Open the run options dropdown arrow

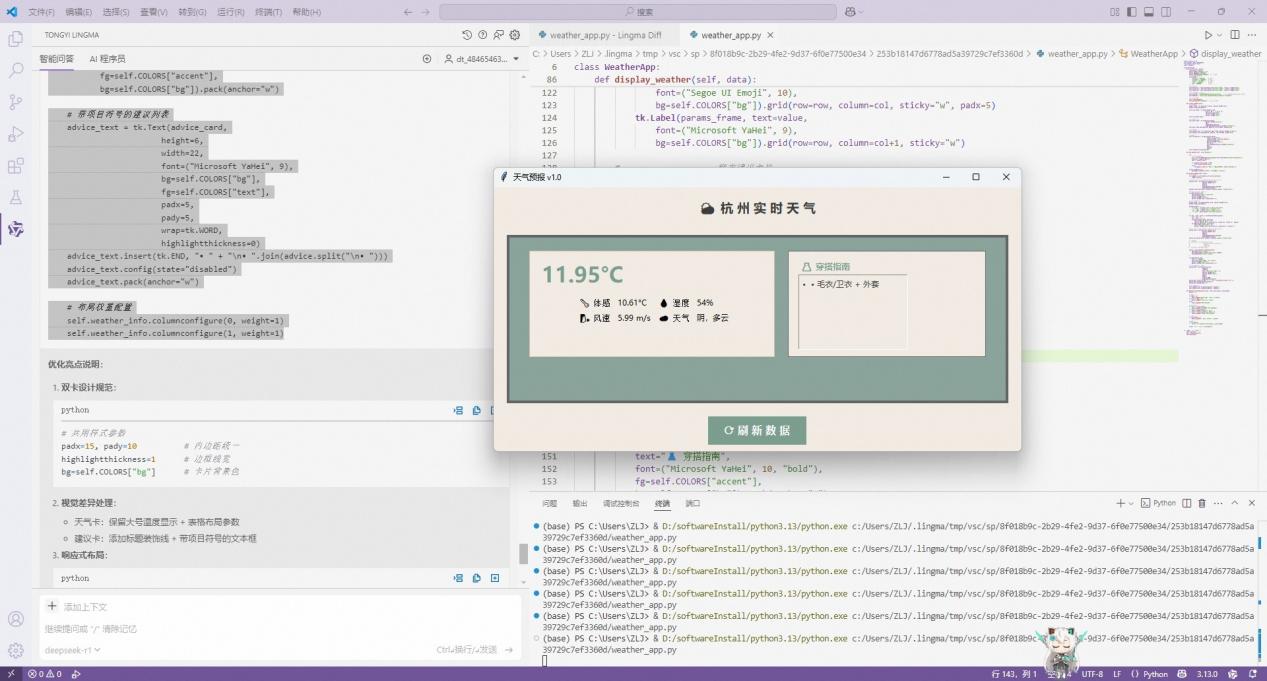pyautogui.click(x=1221, y=35)
